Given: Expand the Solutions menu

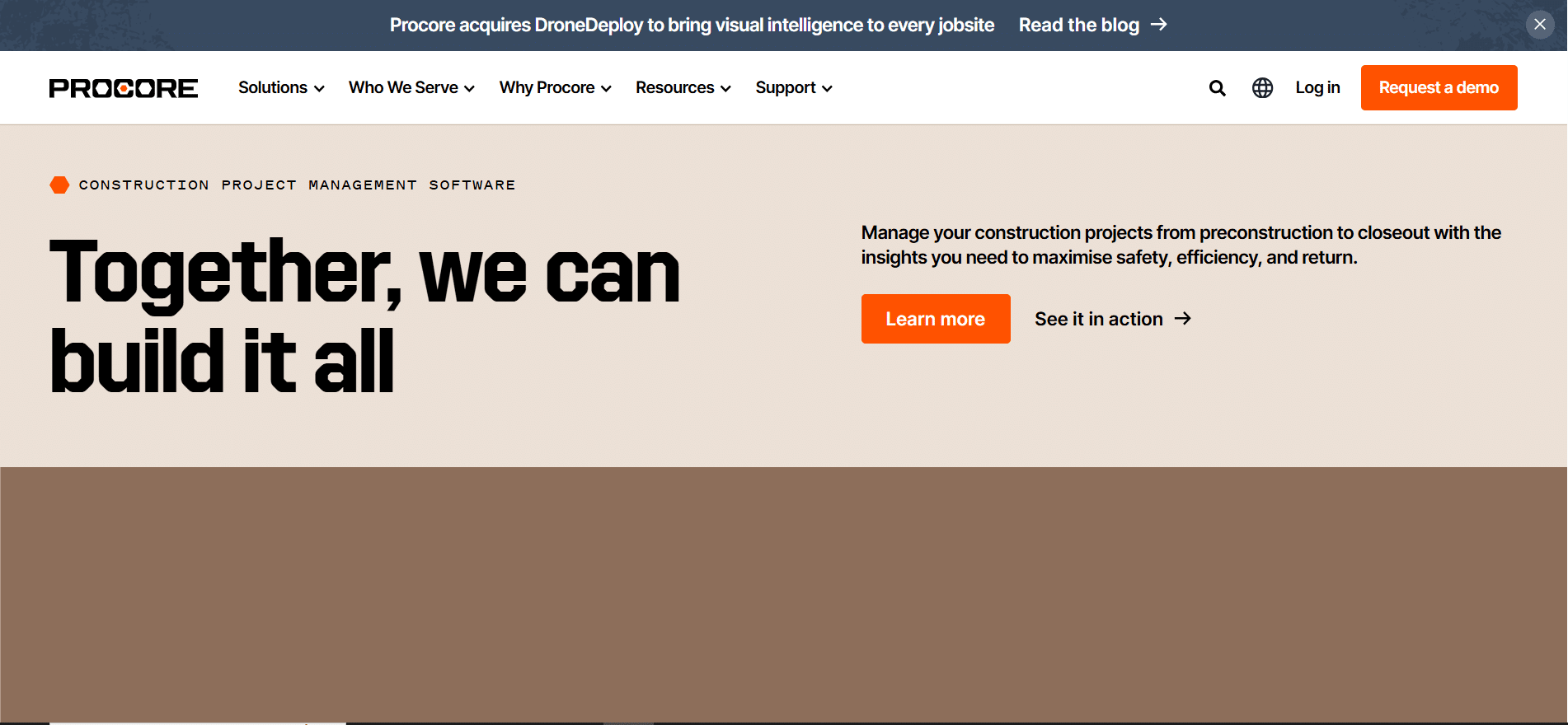Looking at the screenshot, I should click(281, 87).
